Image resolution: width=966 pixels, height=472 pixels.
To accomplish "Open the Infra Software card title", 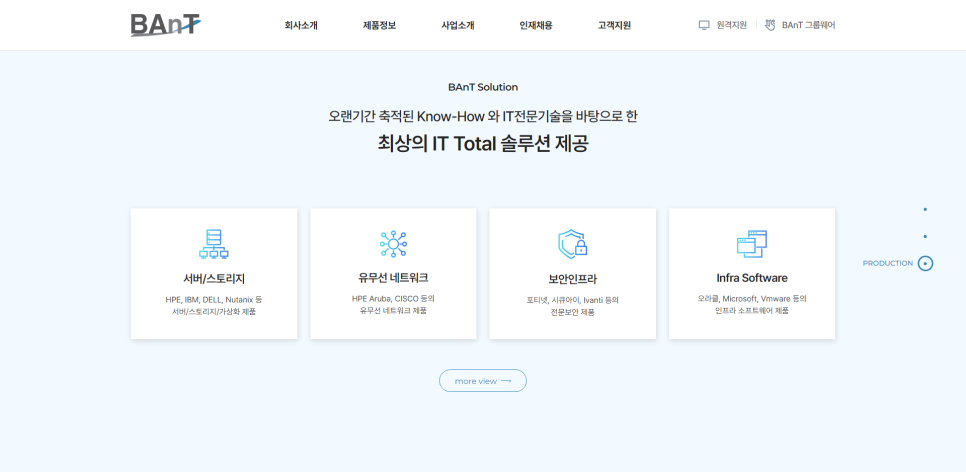I will pos(752,278).
